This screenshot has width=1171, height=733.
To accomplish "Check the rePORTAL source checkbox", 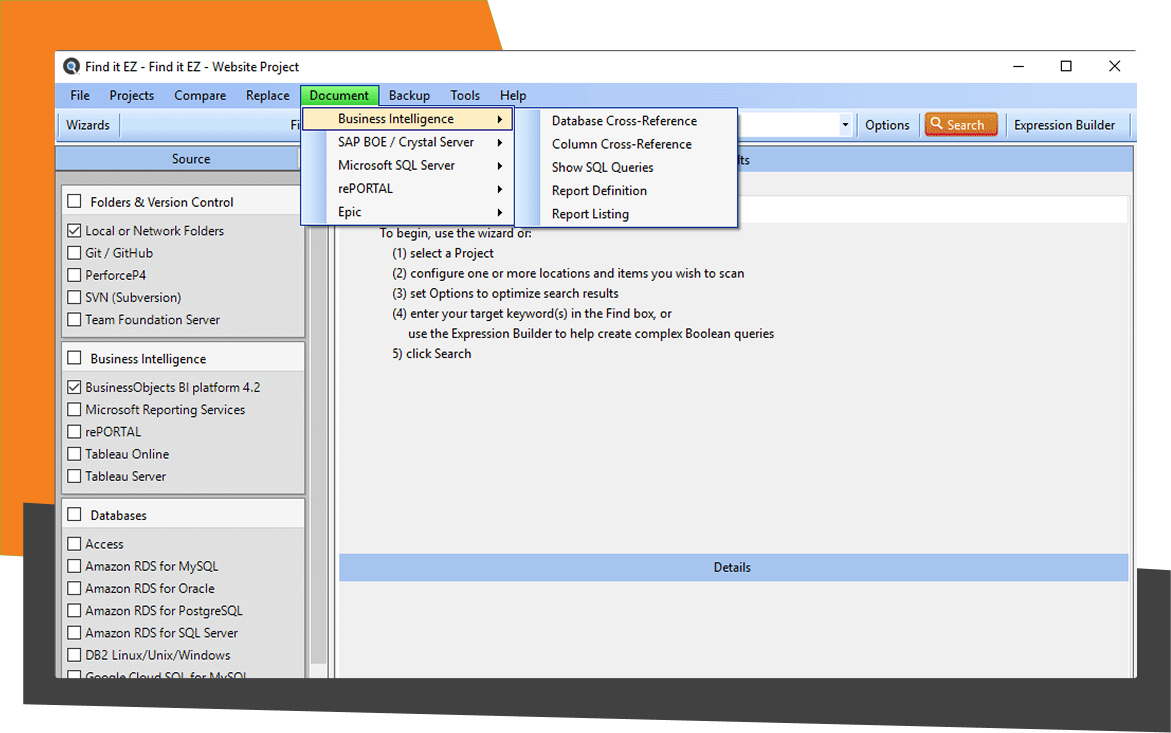I will tap(74, 431).
